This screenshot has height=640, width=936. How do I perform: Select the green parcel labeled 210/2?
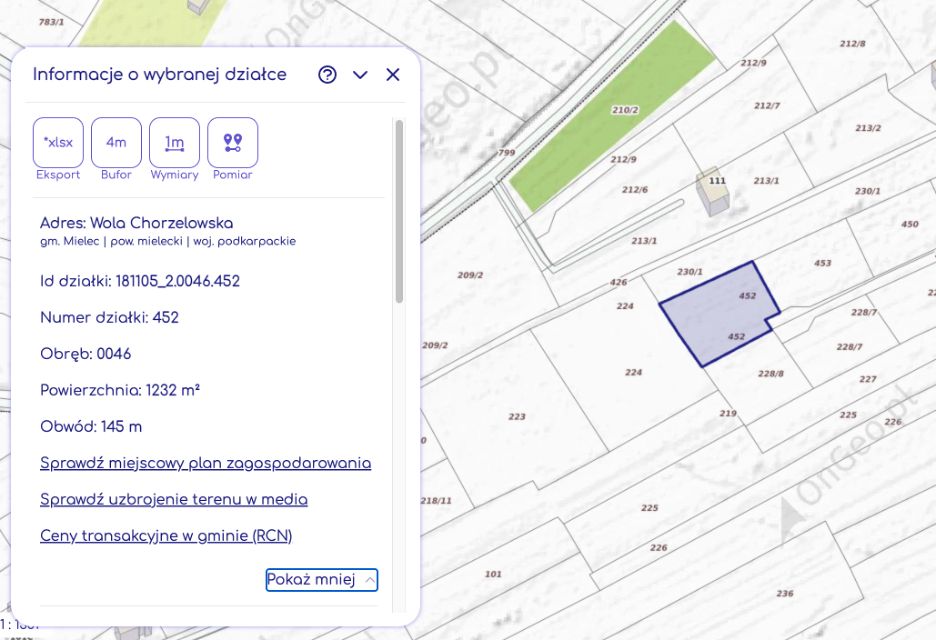pos(613,116)
